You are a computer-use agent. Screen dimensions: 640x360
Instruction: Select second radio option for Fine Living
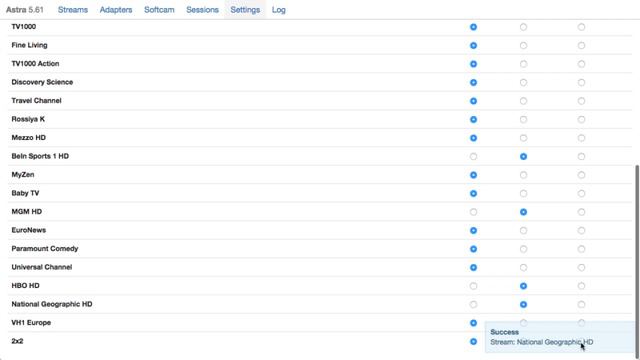(523, 45)
